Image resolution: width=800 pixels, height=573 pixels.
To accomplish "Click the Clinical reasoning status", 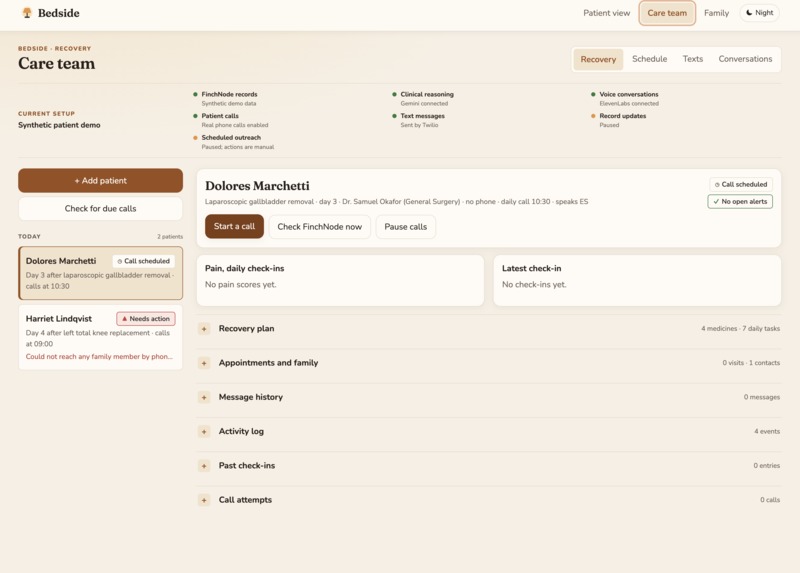I will [422, 98].
